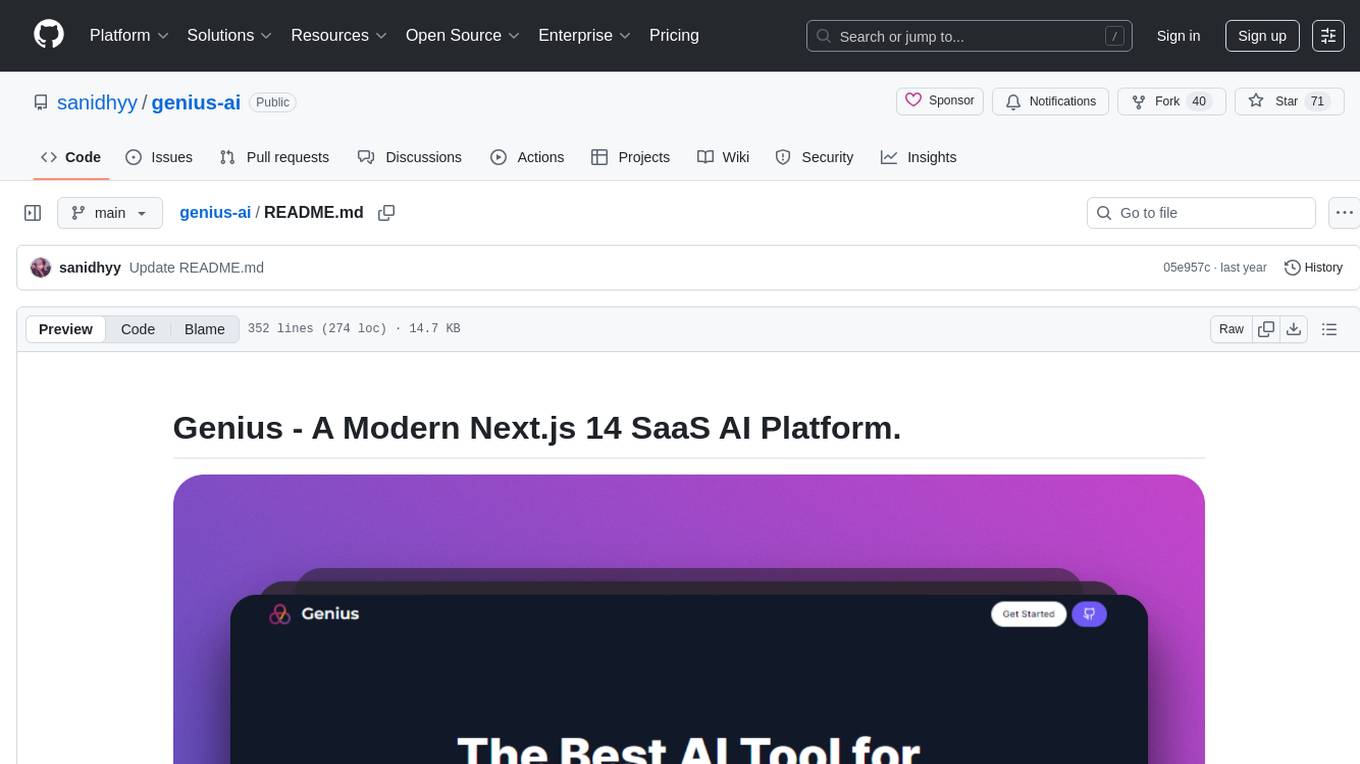
Task: Open the Raw file view
Action: (x=1231, y=329)
